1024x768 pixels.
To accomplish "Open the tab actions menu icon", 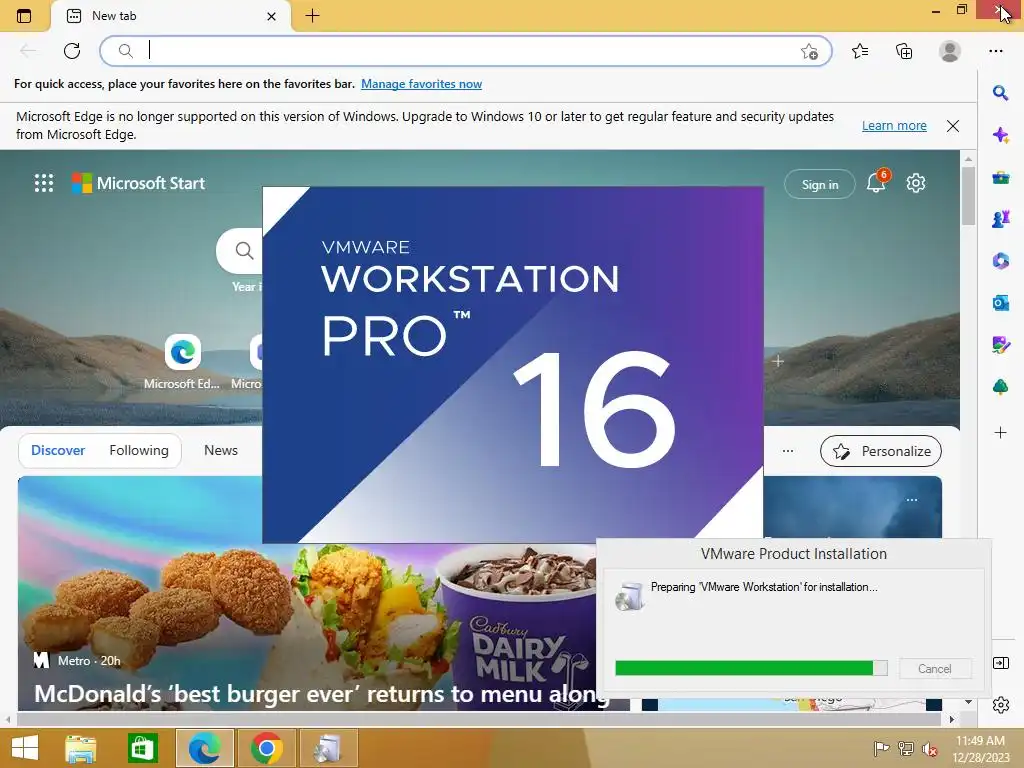I will [x=24, y=16].
